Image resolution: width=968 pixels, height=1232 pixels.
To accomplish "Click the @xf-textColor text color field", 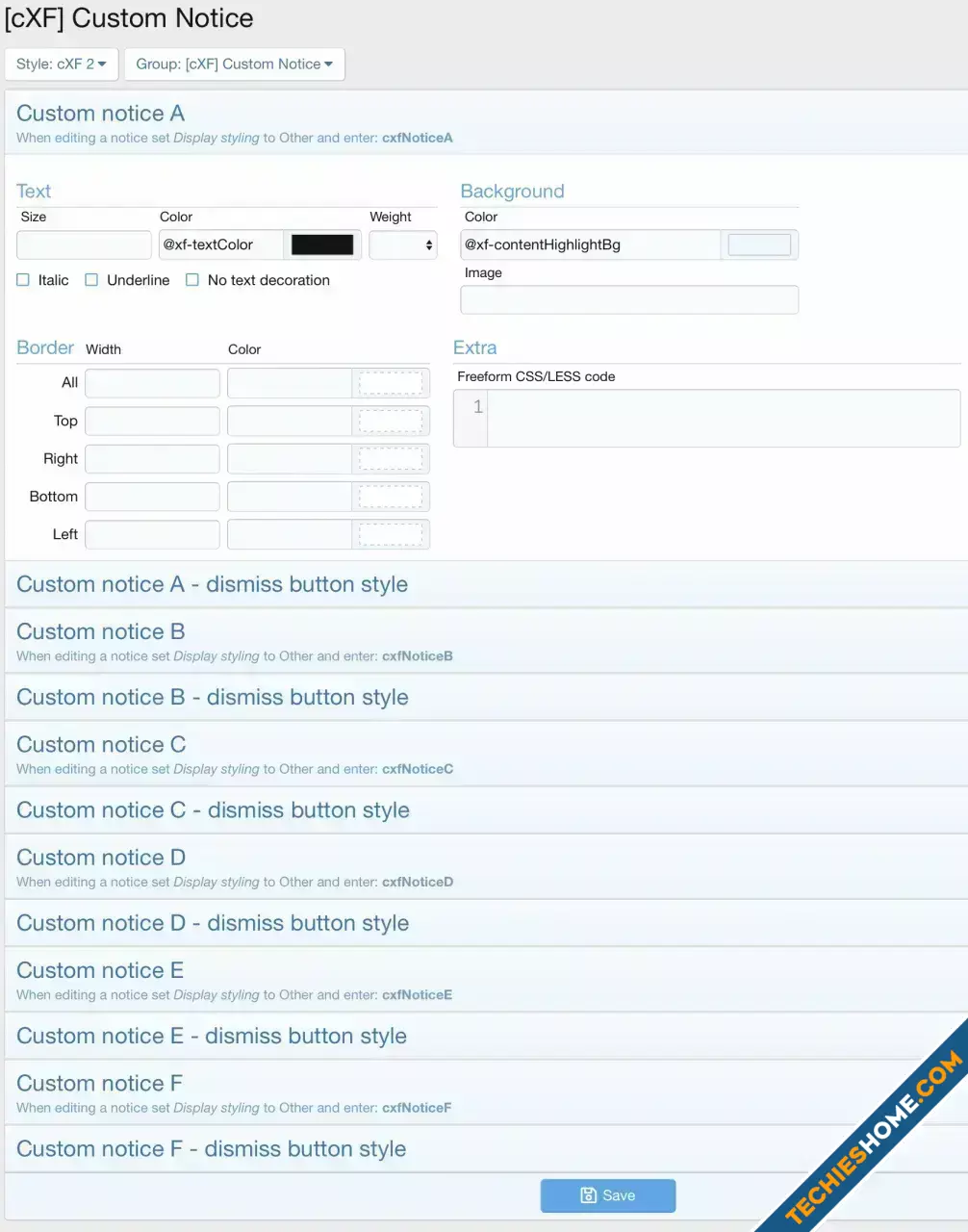I will [x=220, y=244].
